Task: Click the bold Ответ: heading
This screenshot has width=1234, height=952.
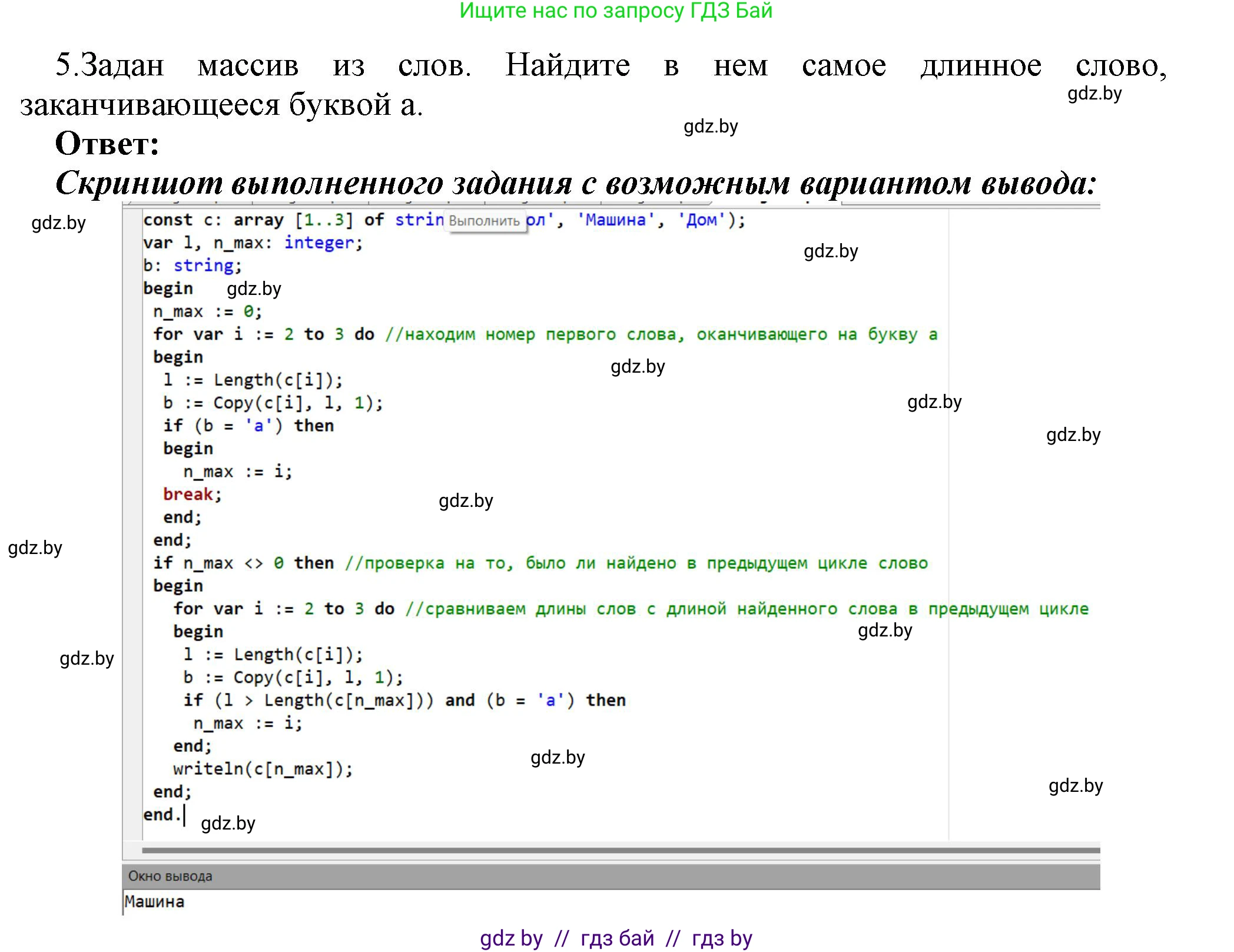Action: pos(107,143)
